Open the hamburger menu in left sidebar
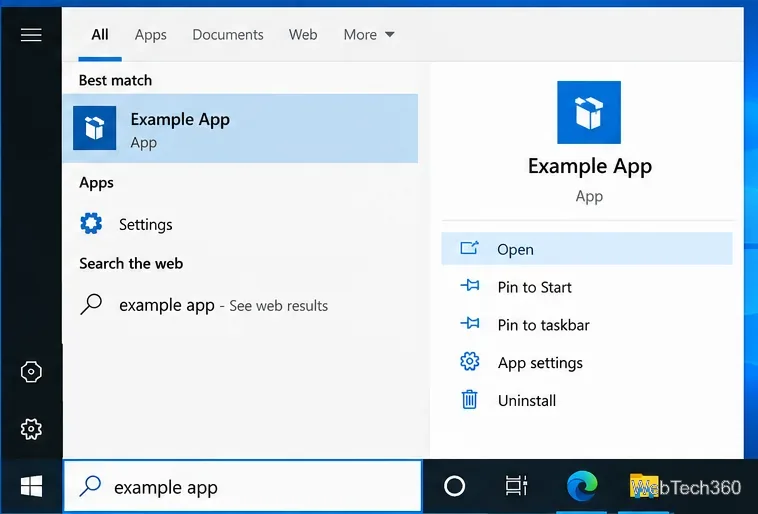This screenshot has width=758, height=514. [x=31, y=35]
